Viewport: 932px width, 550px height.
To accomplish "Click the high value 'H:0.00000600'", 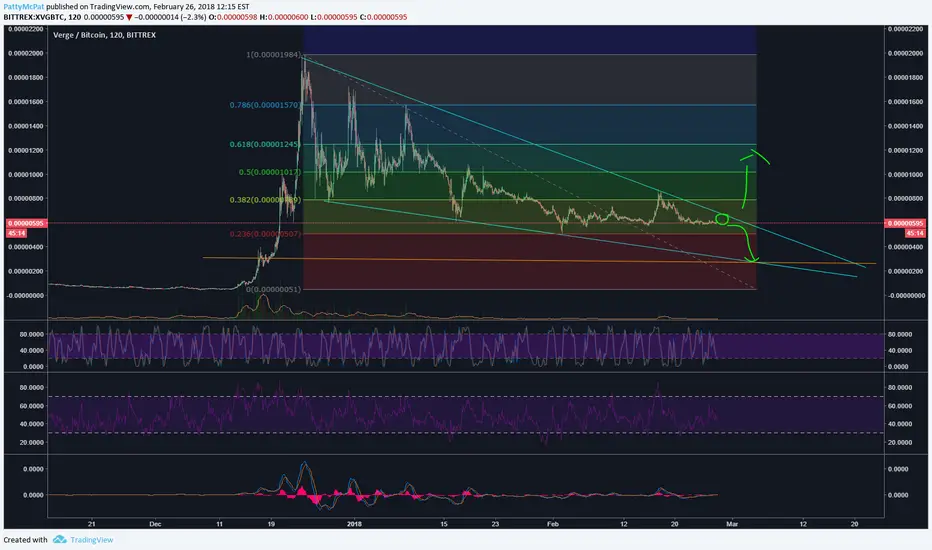I will click(284, 17).
